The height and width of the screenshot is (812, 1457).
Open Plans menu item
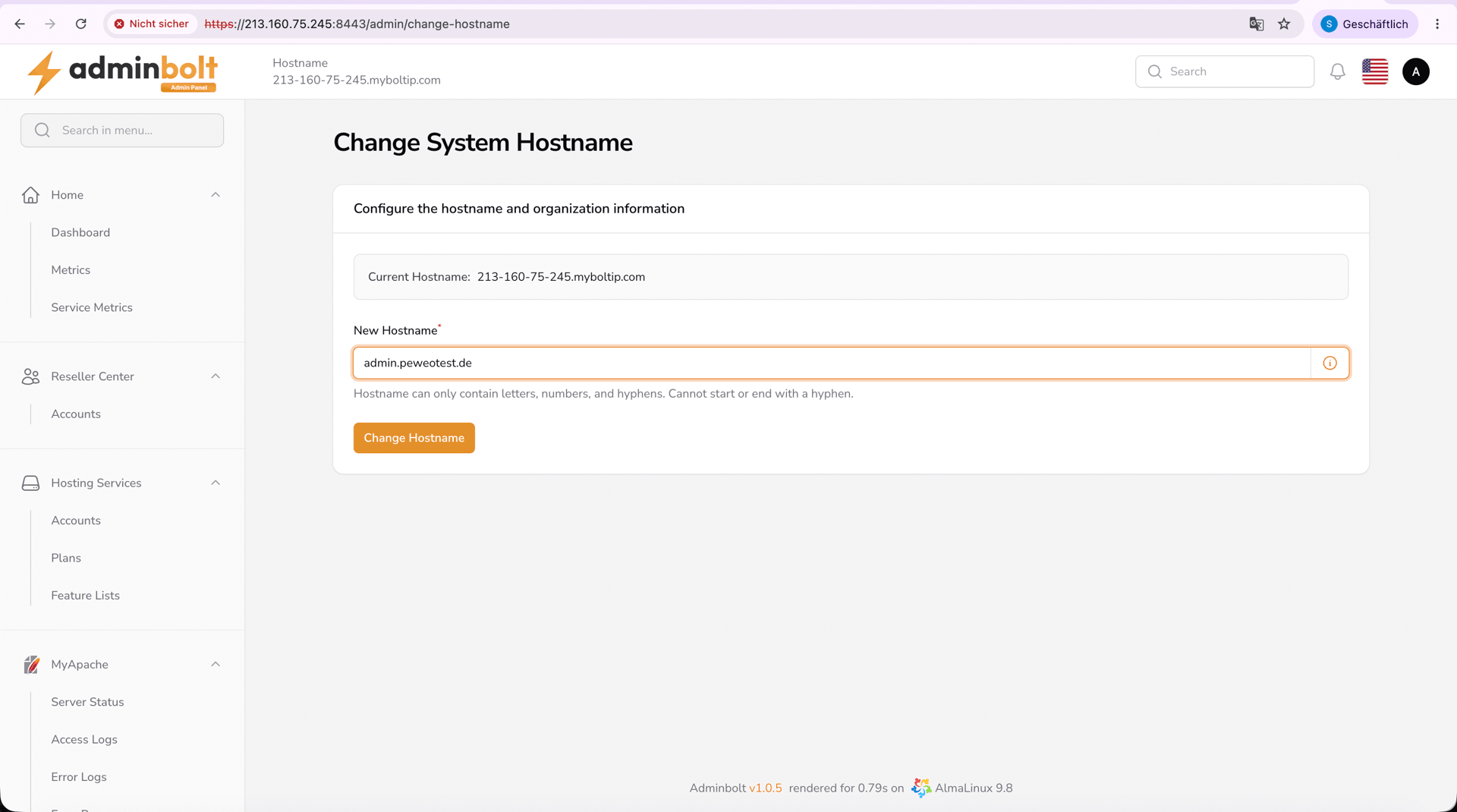(x=66, y=558)
